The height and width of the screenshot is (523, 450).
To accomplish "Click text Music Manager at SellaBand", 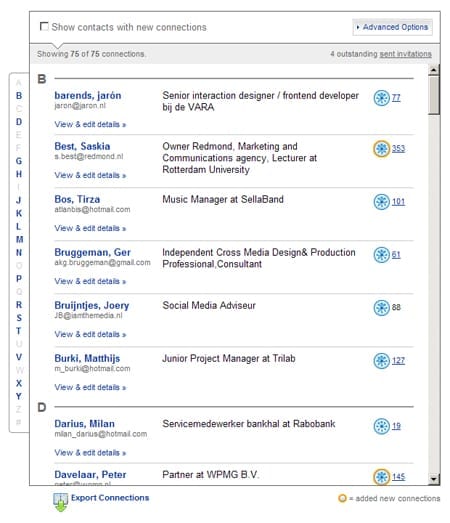I will (x=223, y=199).
